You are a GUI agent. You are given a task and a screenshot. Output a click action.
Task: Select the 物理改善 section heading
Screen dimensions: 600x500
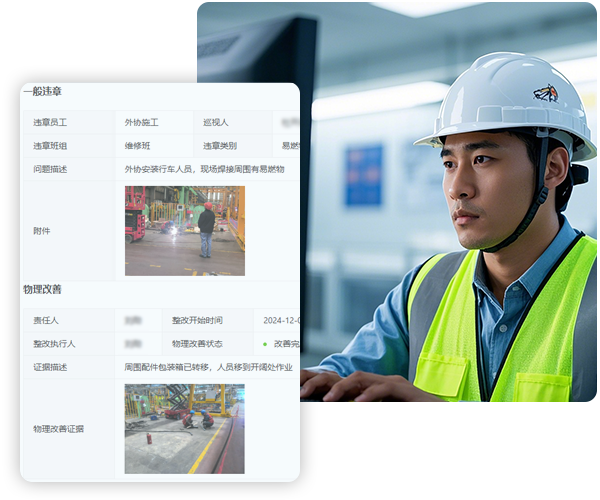tap(42, 289)
